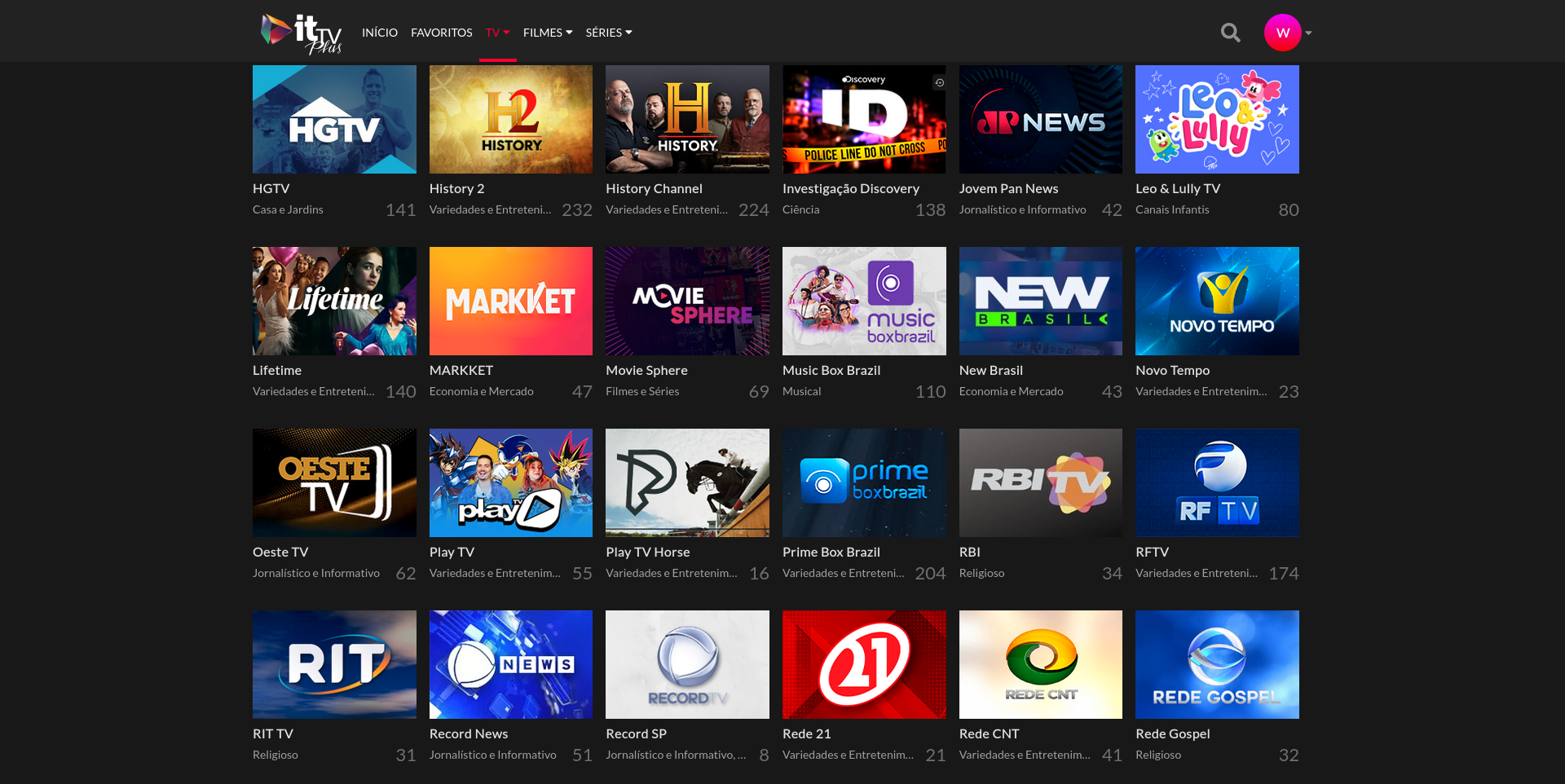Click the "Musical" category label

(x=802, y=391)
